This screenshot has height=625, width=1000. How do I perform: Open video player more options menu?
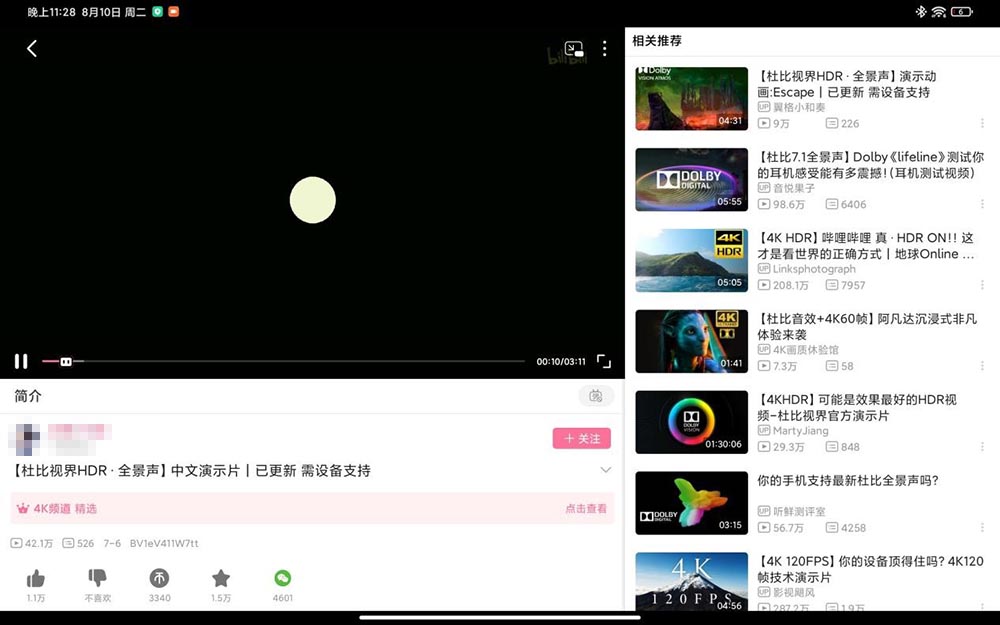click(x=605, y=48)
